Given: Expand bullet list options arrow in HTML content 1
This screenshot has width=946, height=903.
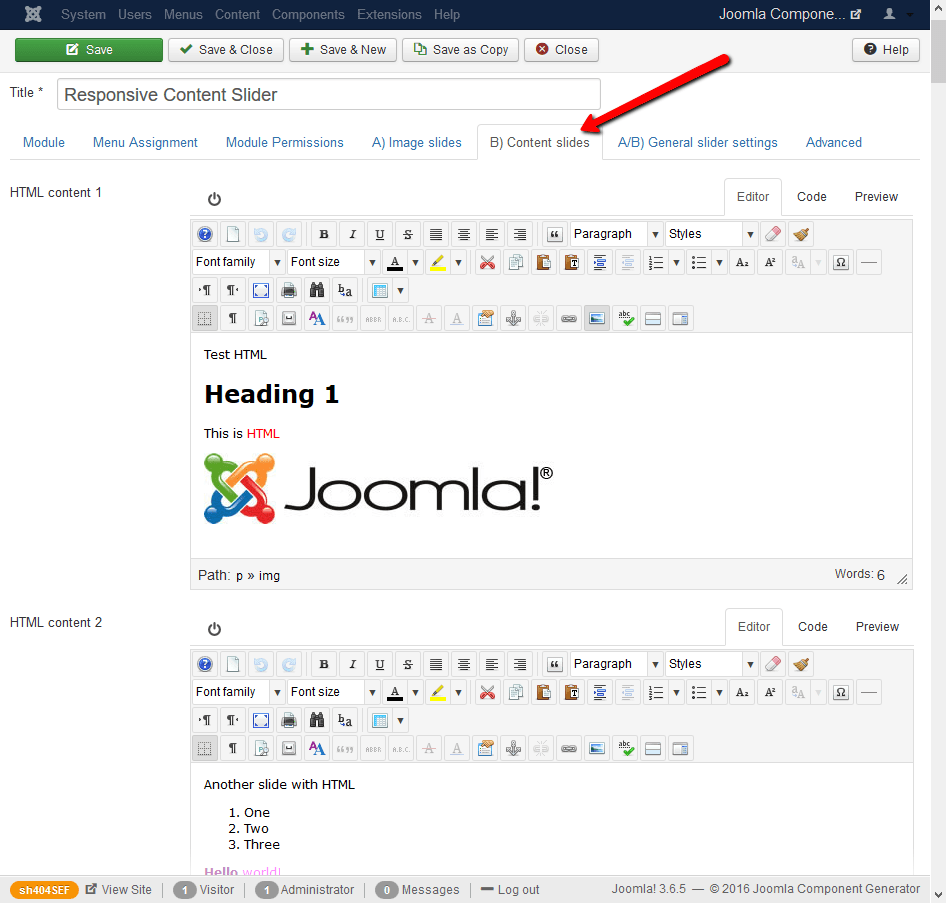Looking at the screenshot, I should click(x=719, y=262).
